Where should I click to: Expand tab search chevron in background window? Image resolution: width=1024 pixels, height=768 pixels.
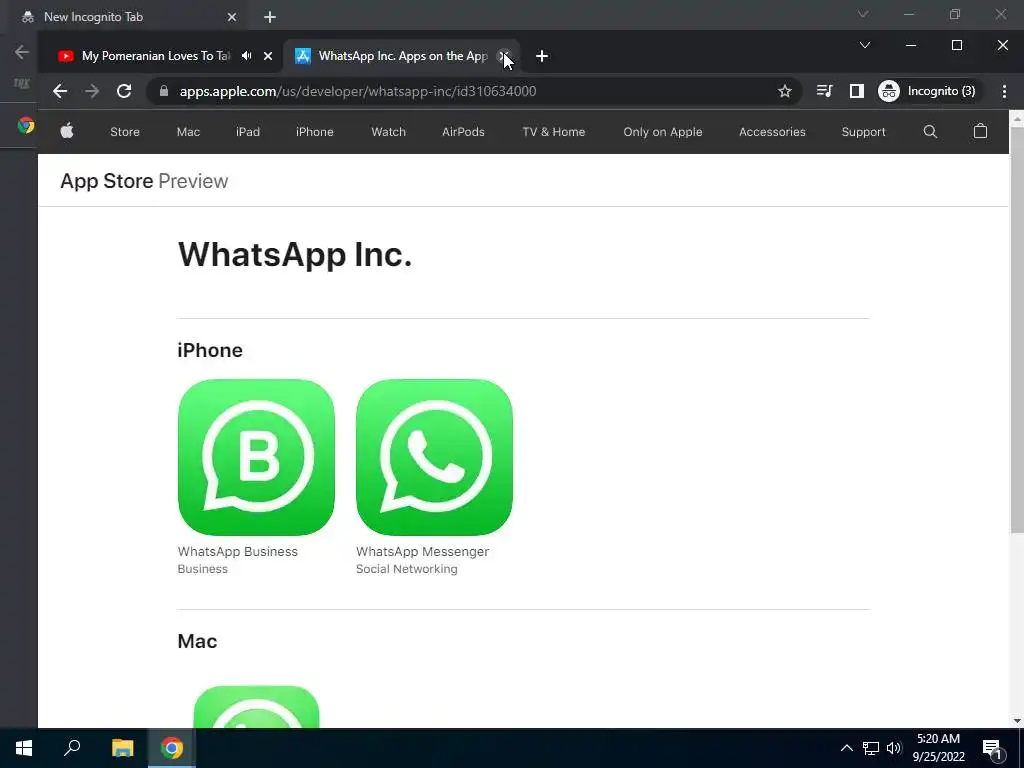click(863, 14)
